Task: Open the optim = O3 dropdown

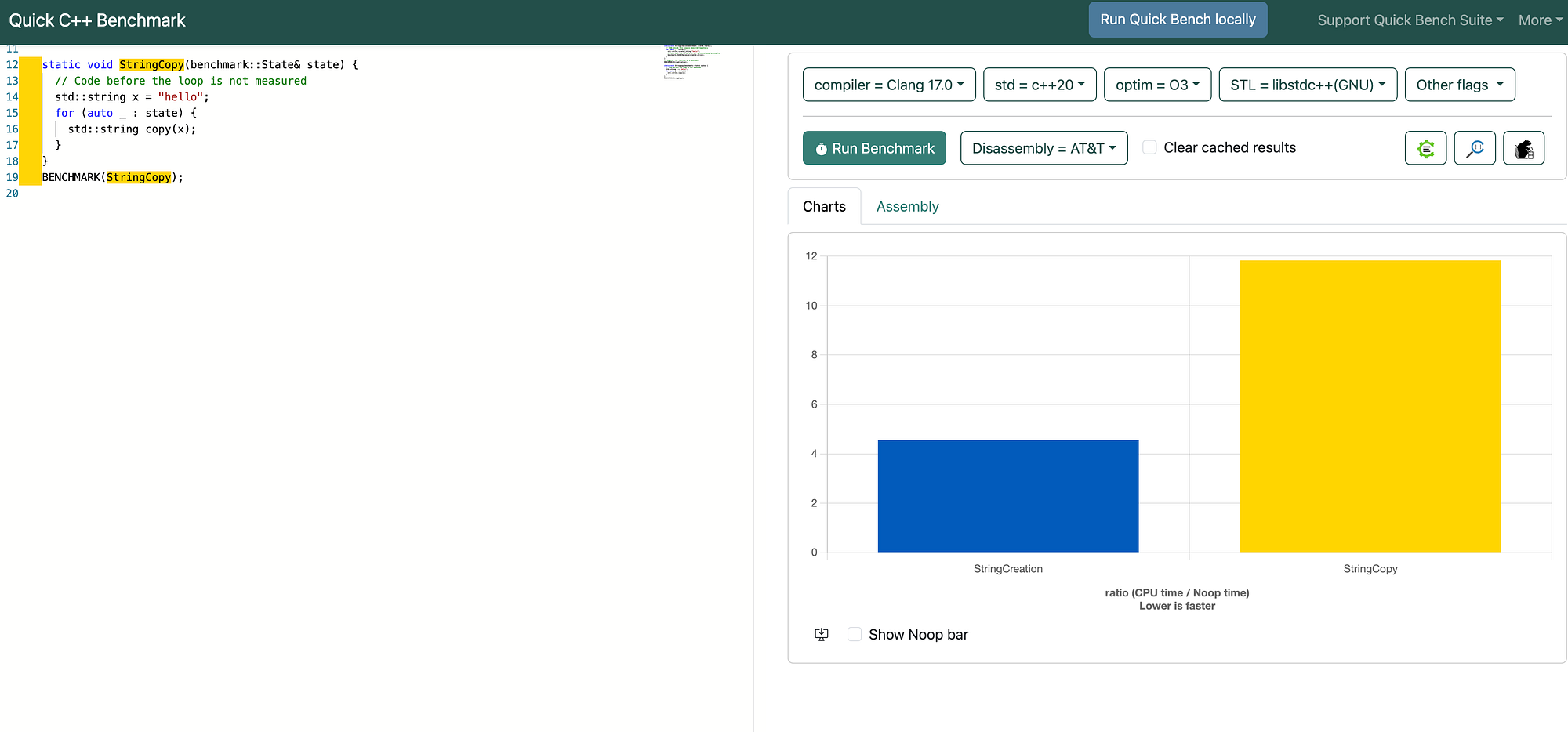Action: tap(1158, 85)
